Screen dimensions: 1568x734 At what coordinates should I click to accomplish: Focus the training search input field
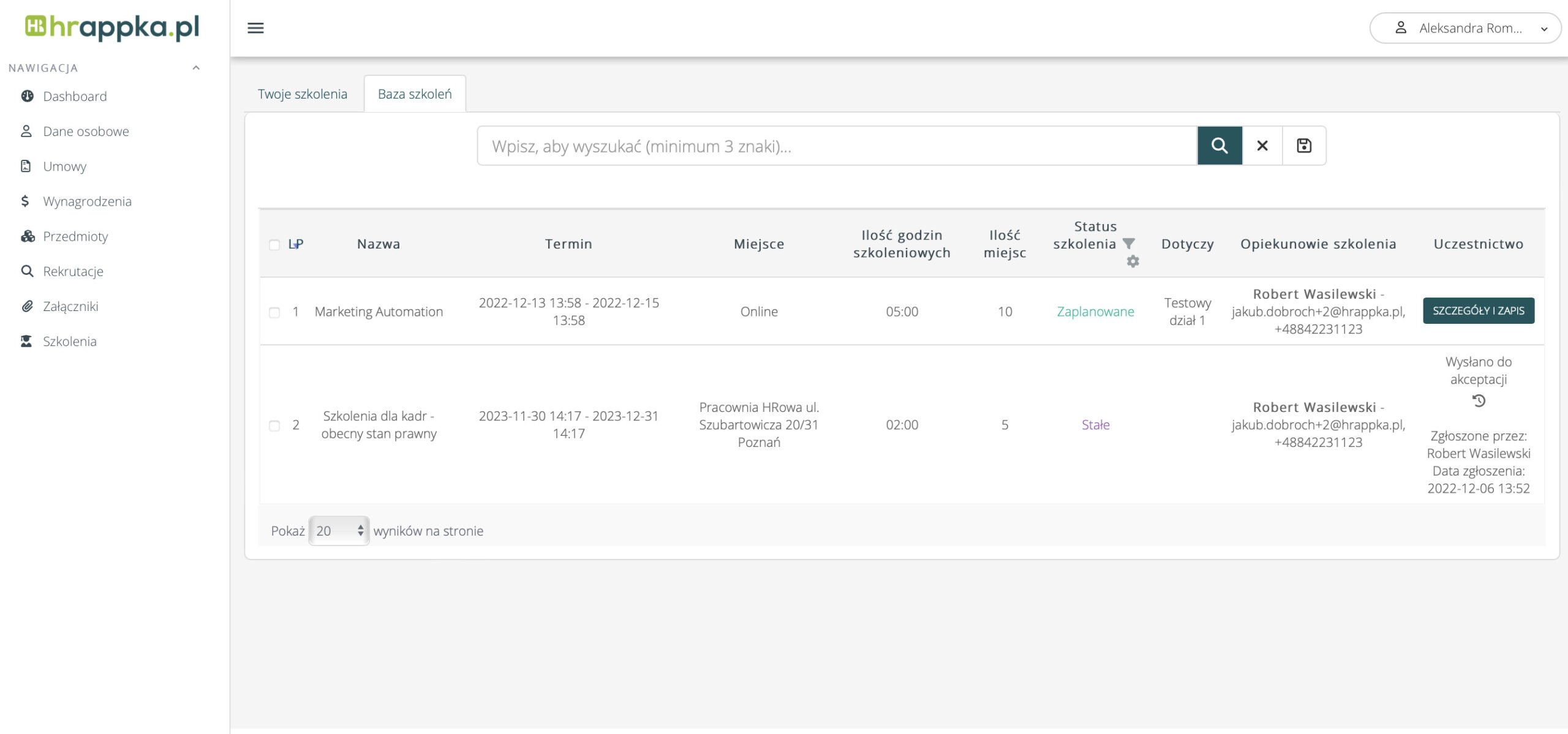click(837, 146)
